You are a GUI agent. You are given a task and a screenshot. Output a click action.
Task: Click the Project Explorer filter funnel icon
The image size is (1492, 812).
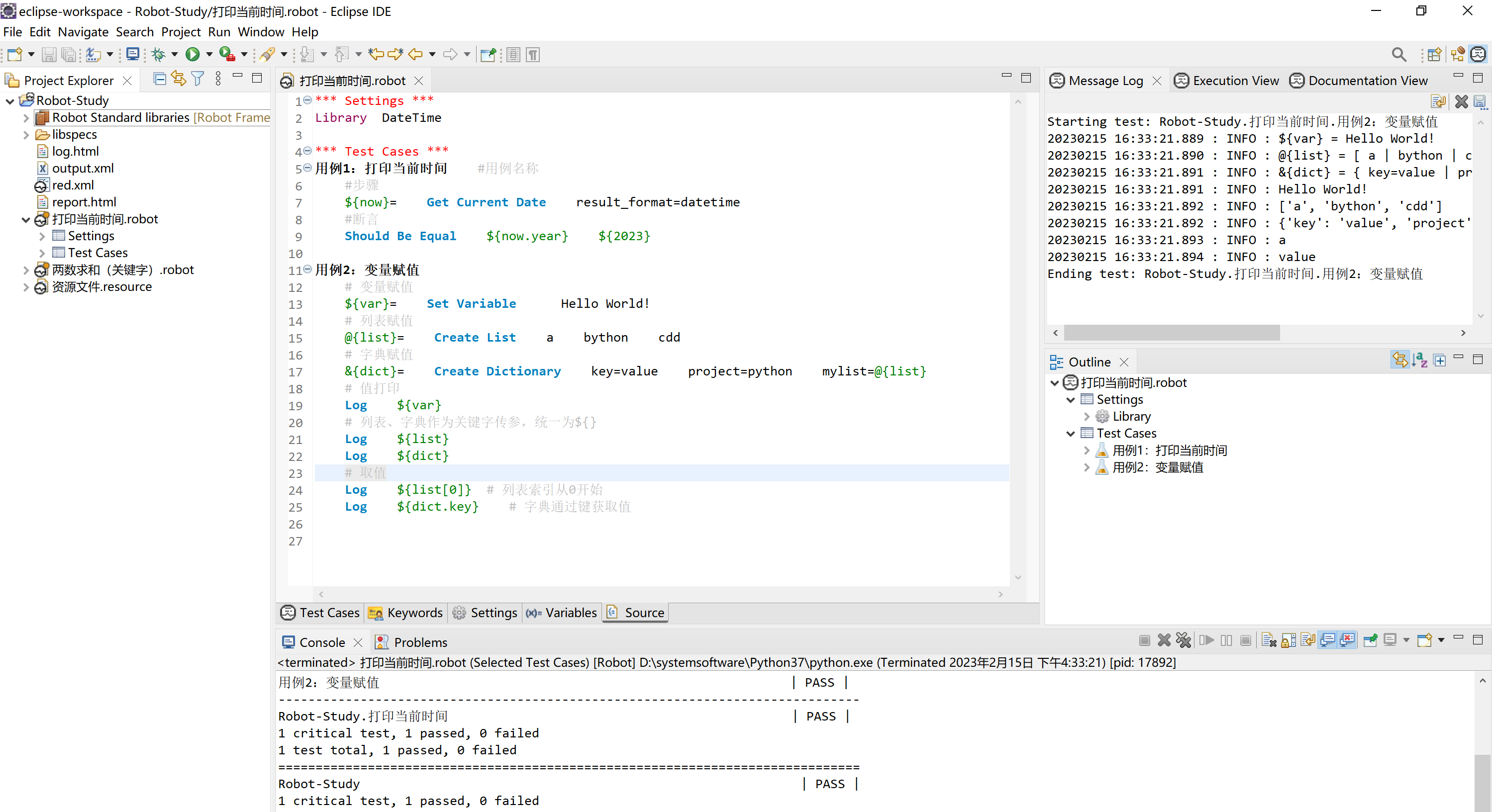click(198, 79)
